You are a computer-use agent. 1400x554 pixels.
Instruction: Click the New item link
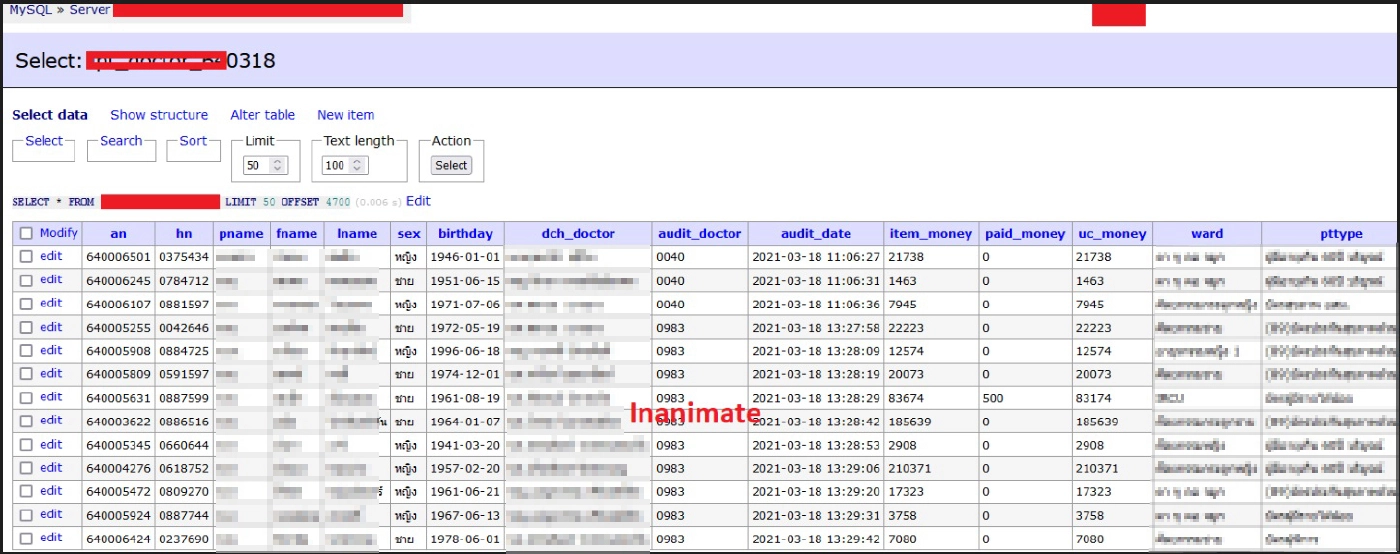[x=345, y=115]
